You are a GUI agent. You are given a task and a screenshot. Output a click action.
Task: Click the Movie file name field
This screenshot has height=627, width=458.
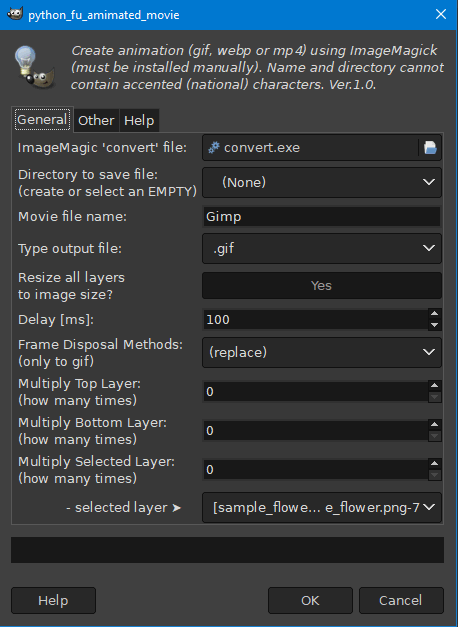(x=322, y=217)
